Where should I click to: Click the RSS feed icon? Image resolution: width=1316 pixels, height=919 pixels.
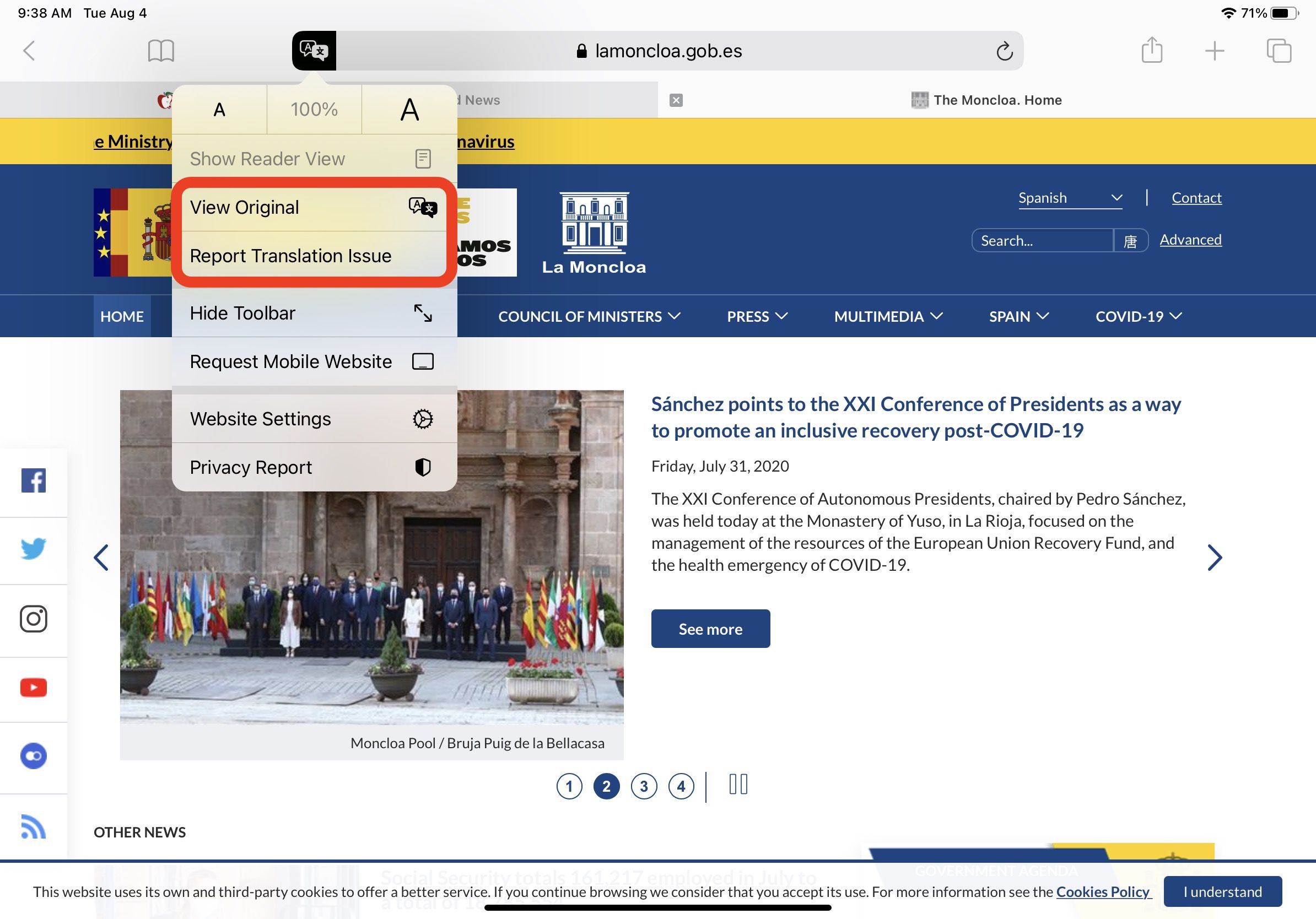point(33,826)
